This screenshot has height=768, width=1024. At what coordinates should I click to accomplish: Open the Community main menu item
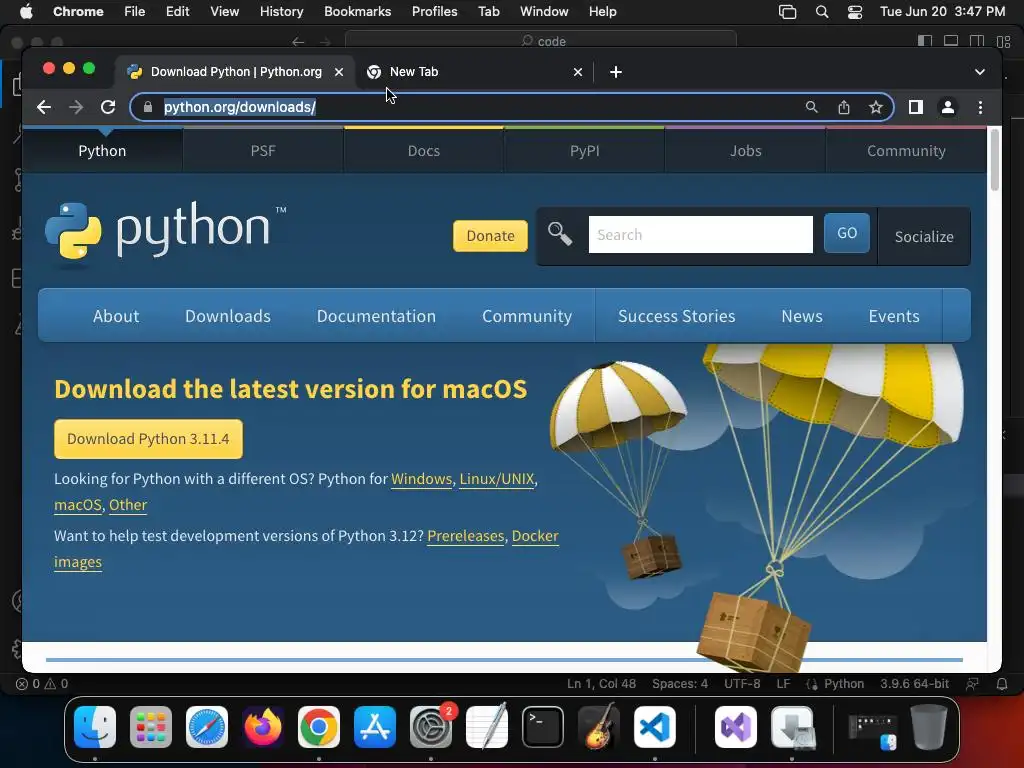527,316
